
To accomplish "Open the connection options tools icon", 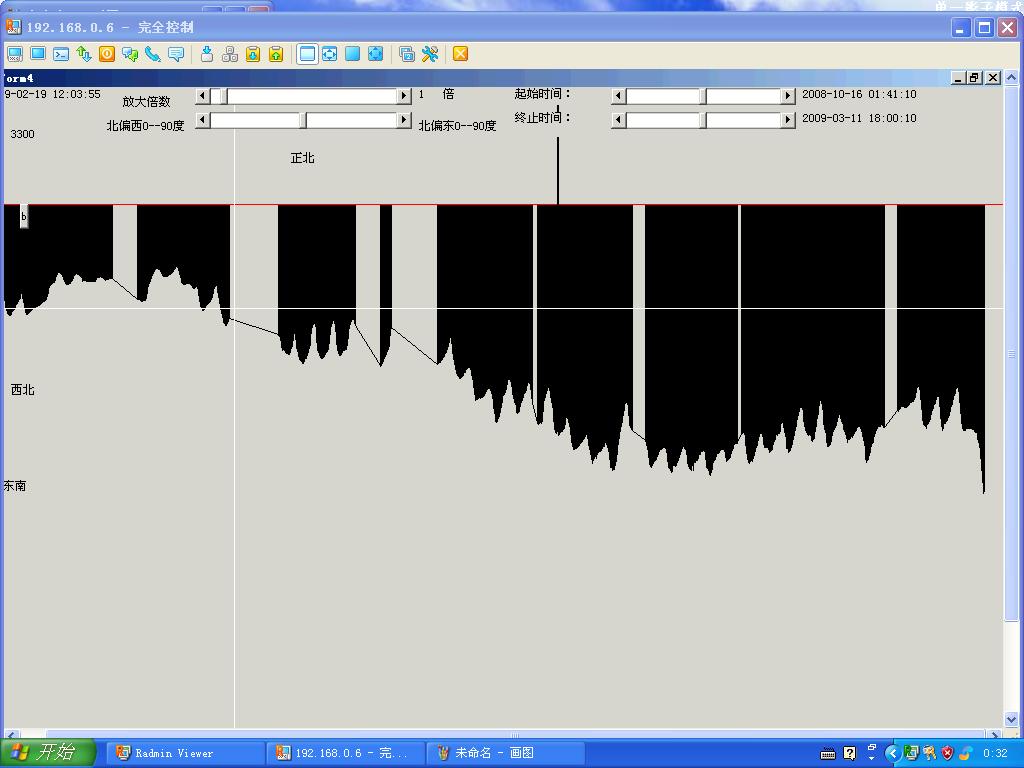I will [x=430, y=54].
